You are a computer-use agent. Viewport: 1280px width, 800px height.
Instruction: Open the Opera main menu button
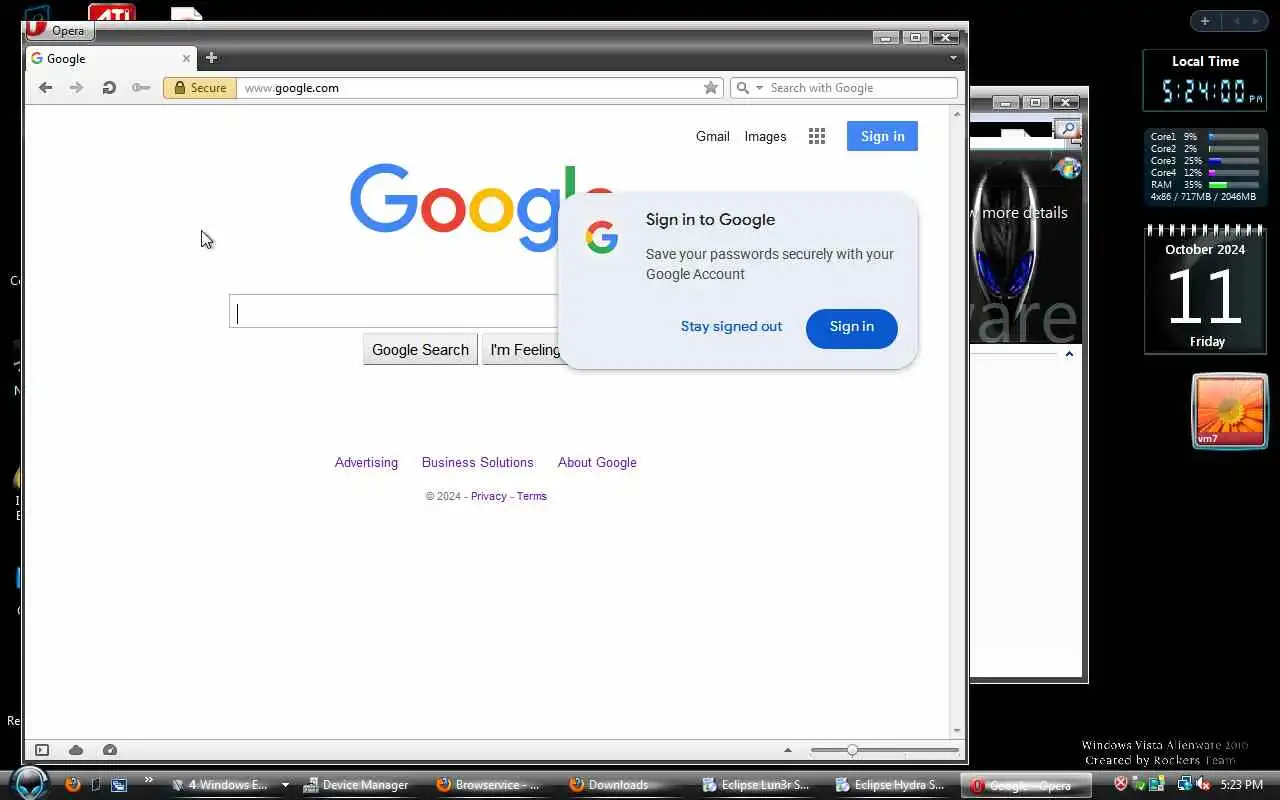tap(60, 30)
